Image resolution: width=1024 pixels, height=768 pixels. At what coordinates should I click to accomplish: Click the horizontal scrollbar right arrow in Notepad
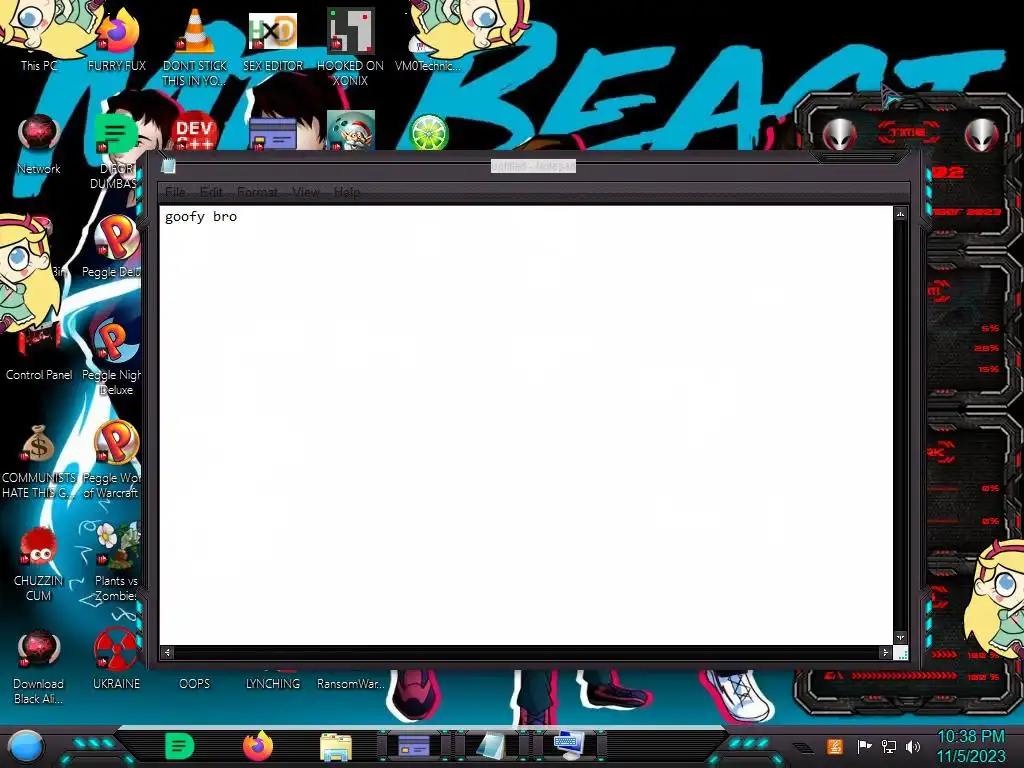click(885, 652)
